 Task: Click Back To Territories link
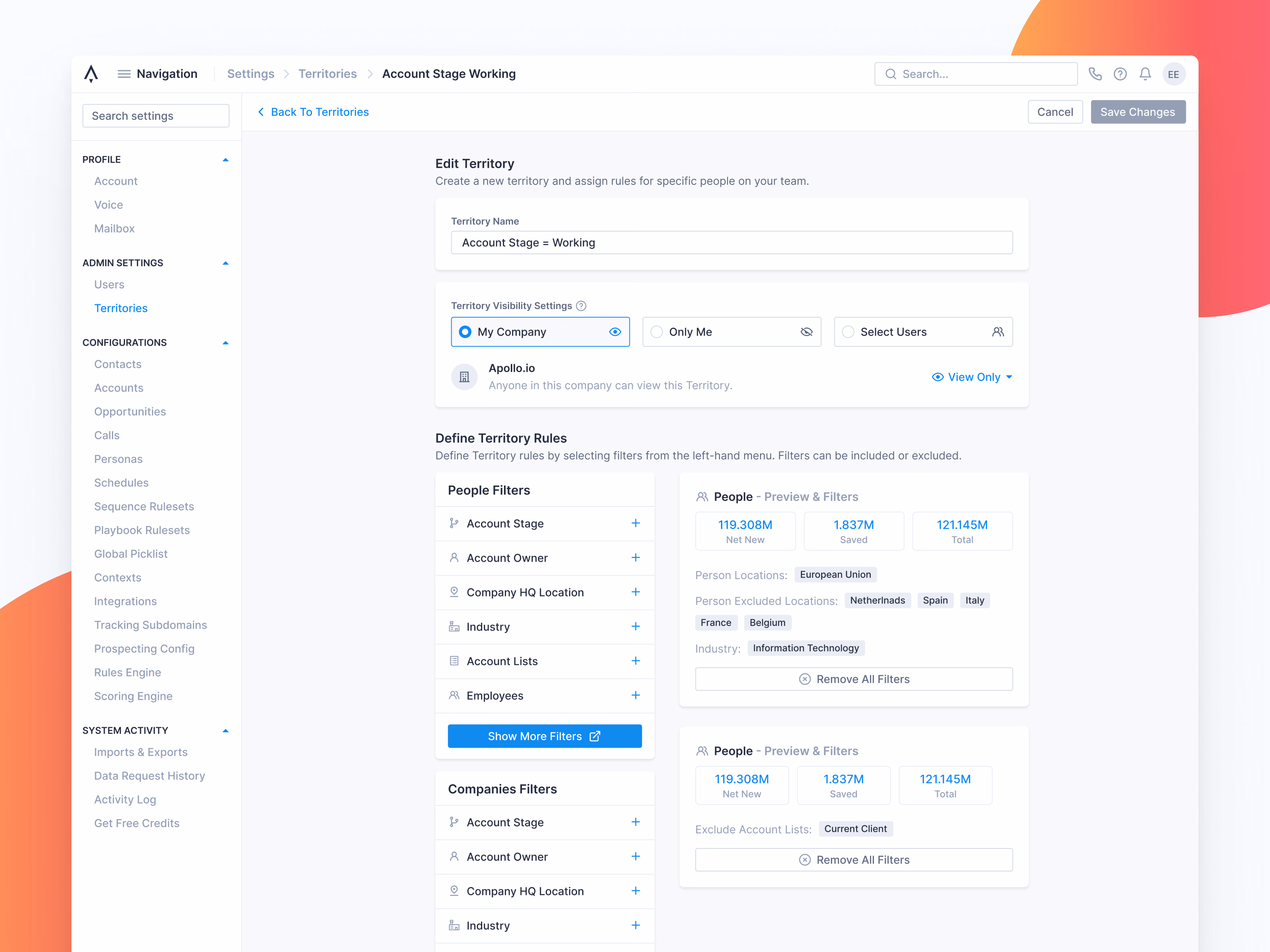pos(314,112)
